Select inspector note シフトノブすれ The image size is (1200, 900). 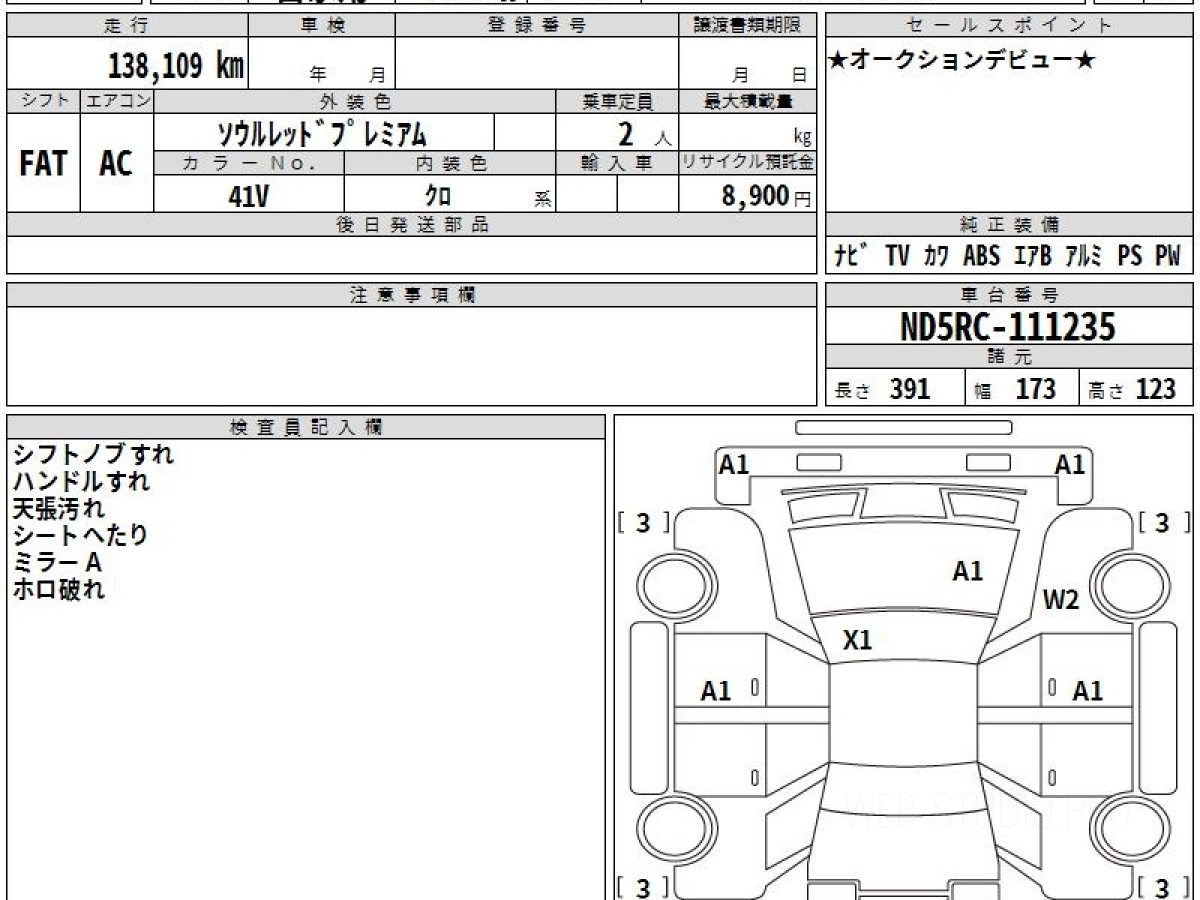point(93,454)
